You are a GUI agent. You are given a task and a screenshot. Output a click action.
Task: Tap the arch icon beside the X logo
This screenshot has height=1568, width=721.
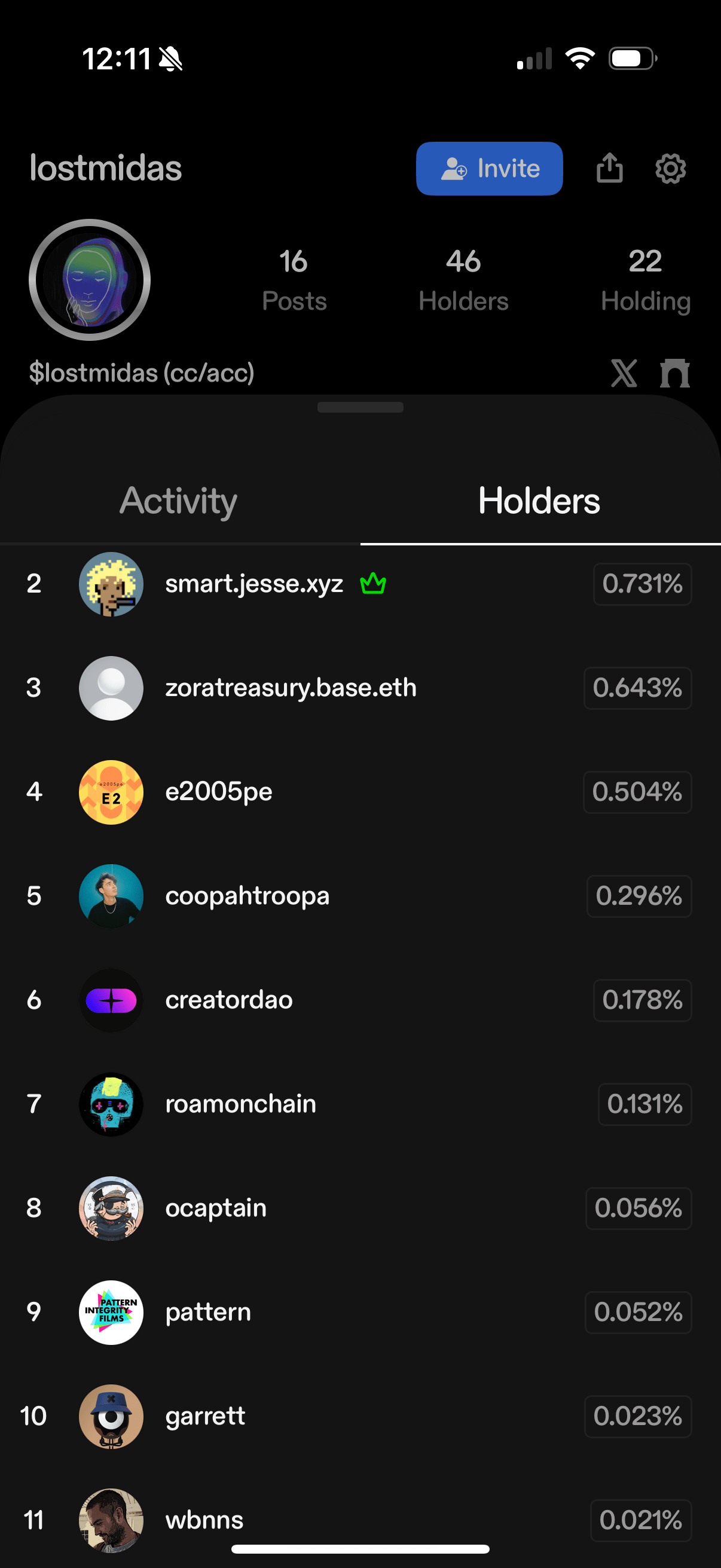(675, 373)
